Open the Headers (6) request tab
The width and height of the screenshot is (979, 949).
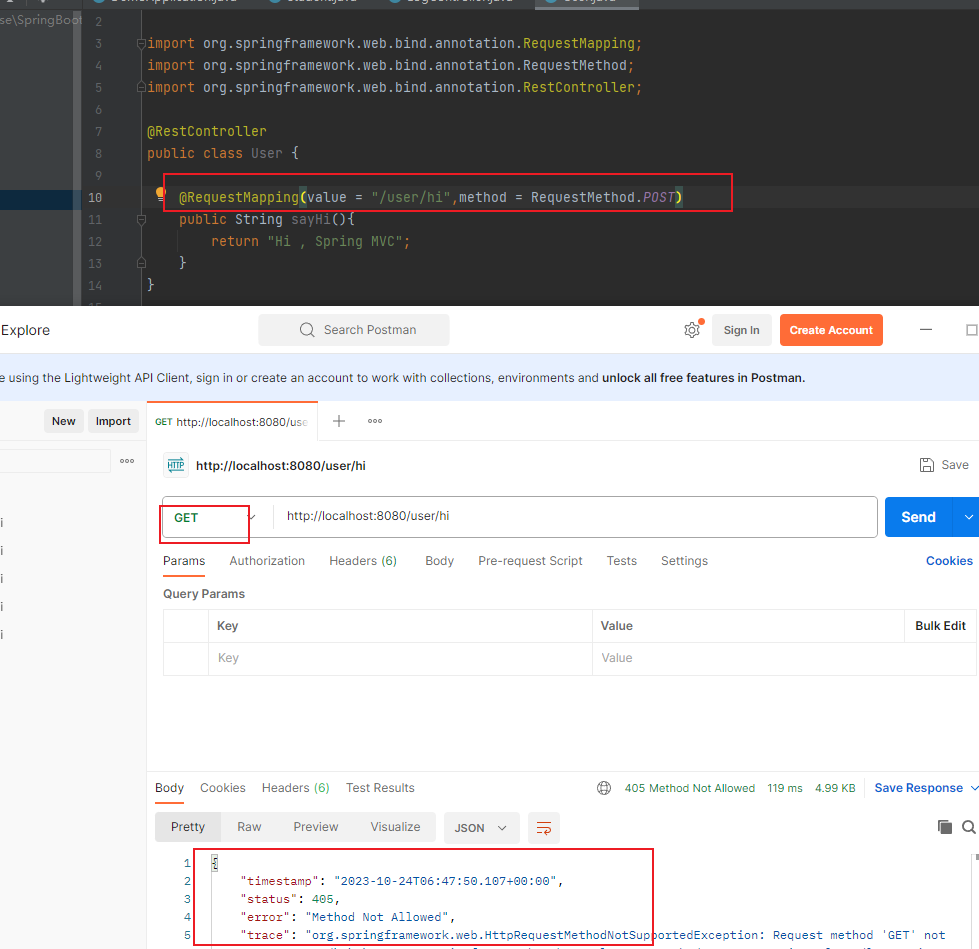point(363,561)
